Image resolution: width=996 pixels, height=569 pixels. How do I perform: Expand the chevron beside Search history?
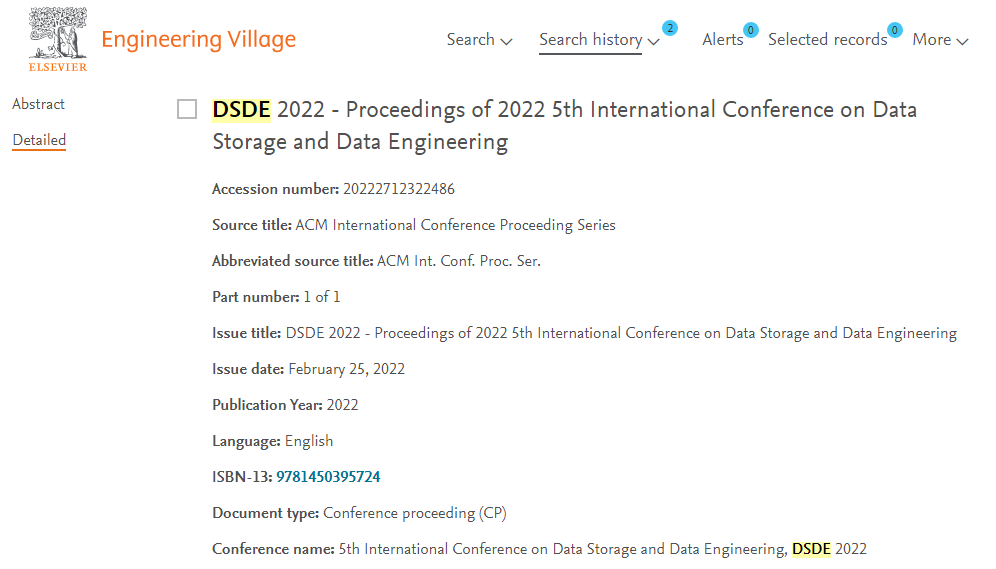click(x=654, y=42)
